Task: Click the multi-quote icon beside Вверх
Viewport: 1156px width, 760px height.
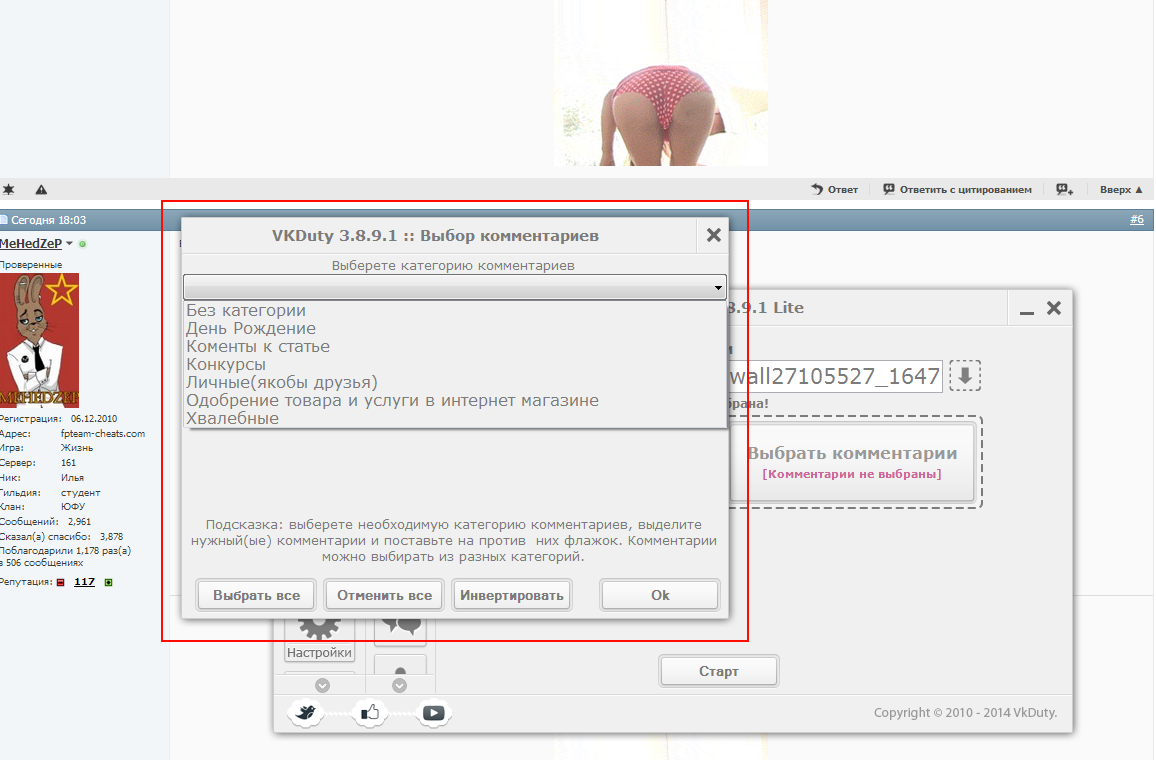Action: [x=1065, y=189]
